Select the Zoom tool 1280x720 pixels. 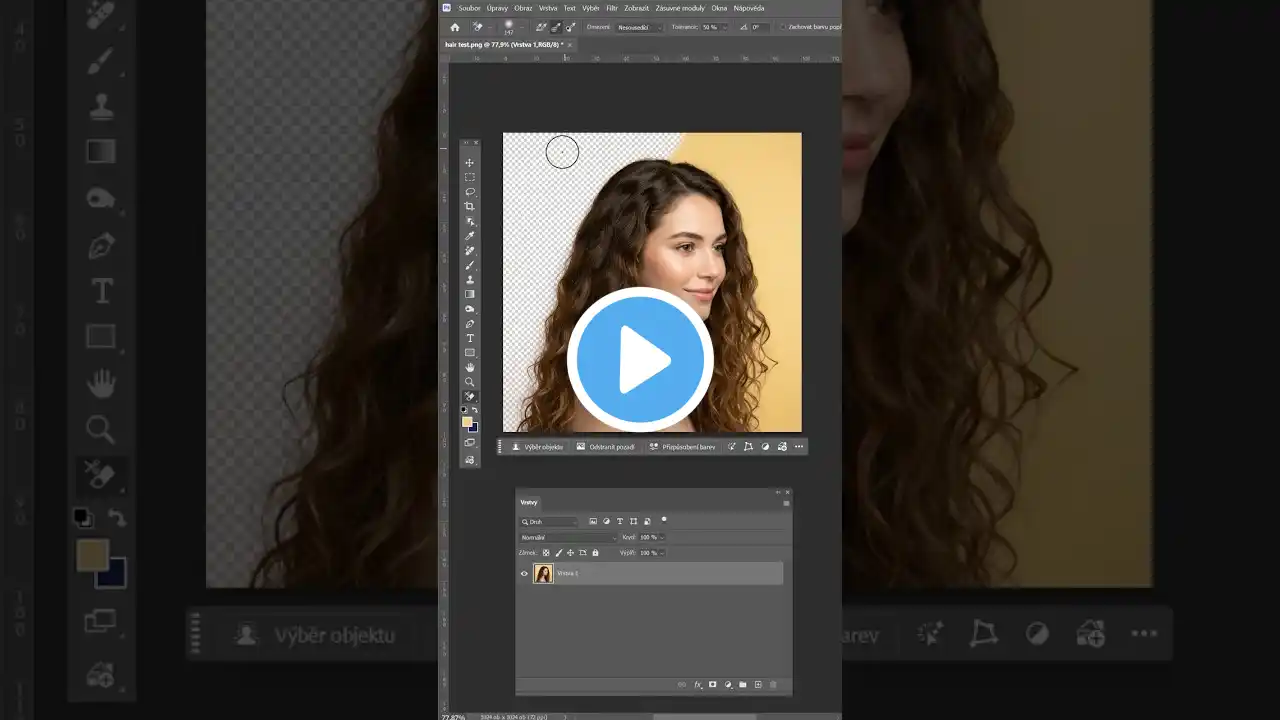point(469,381)
